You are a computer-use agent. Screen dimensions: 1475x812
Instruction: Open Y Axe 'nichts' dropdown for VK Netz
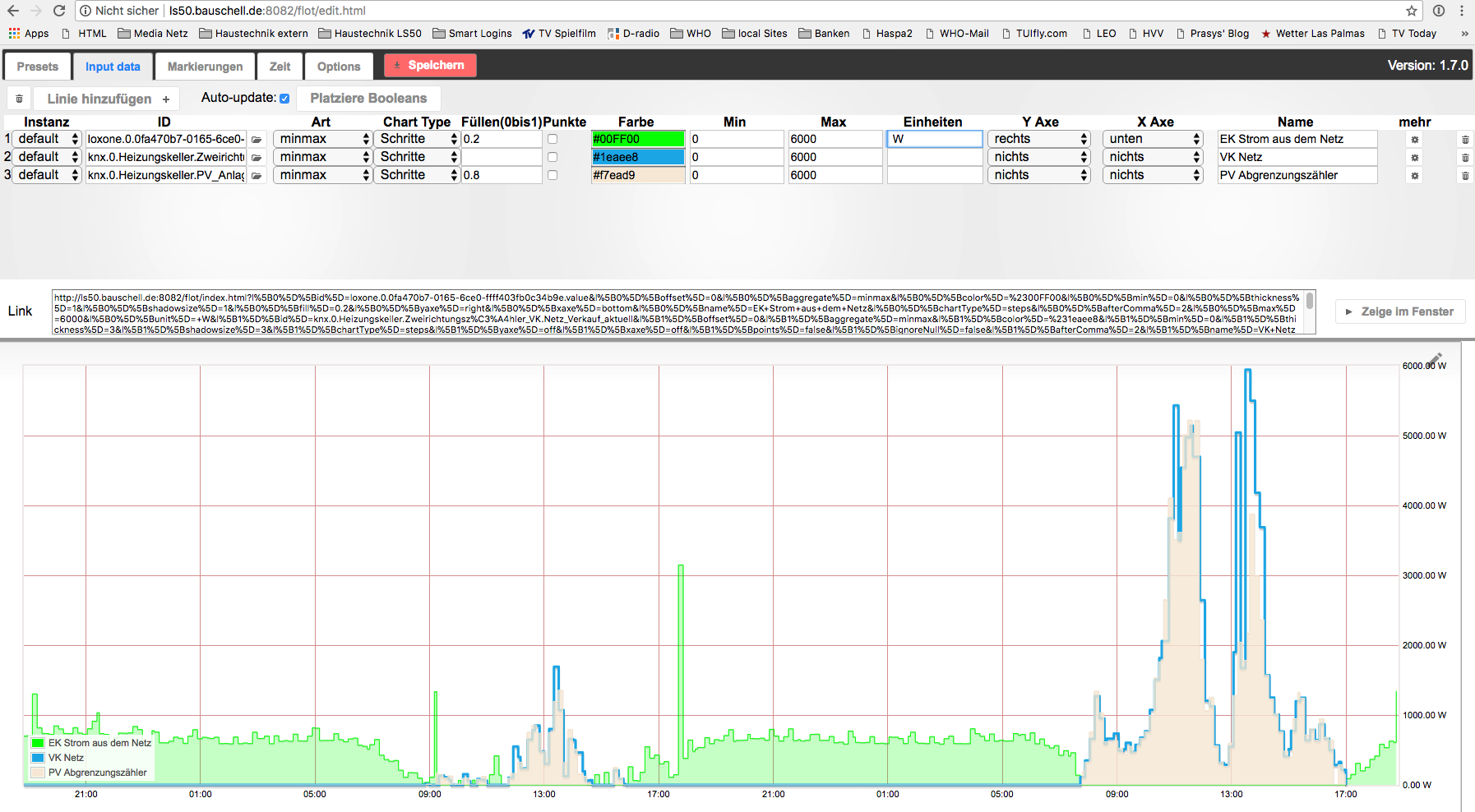(1039, 157)
